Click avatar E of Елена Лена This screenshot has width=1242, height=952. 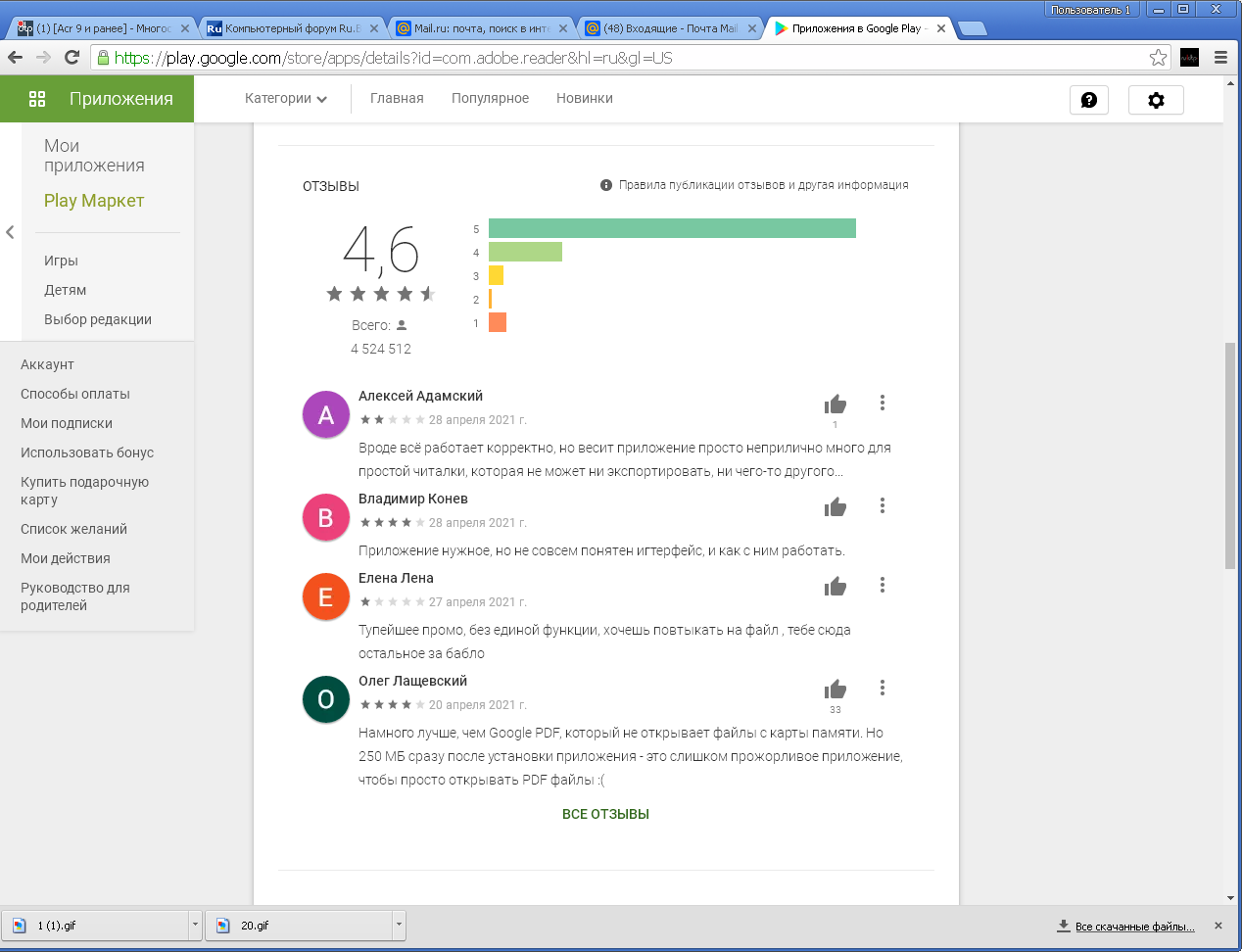point(326,596)
